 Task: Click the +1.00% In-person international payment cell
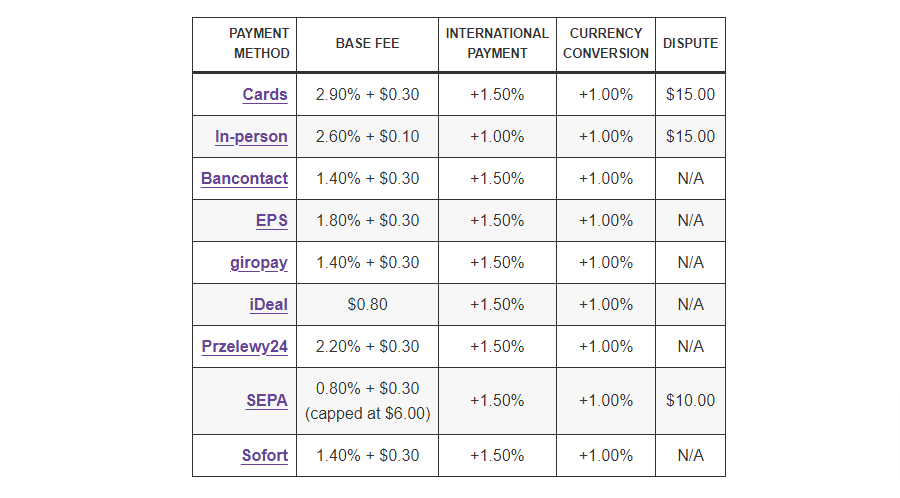(497, 137)
